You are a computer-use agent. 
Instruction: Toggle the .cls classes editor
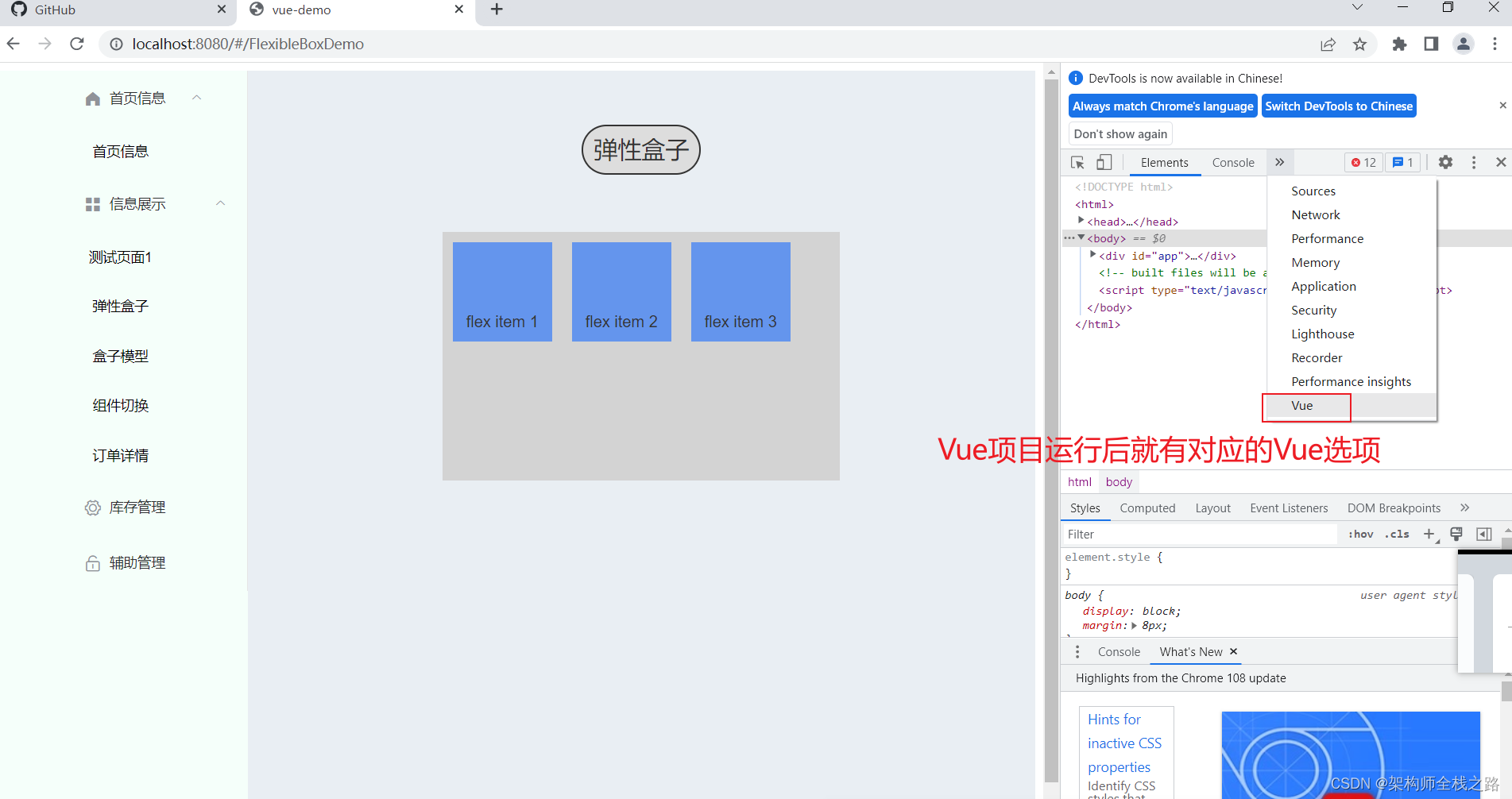(1396, 534)
